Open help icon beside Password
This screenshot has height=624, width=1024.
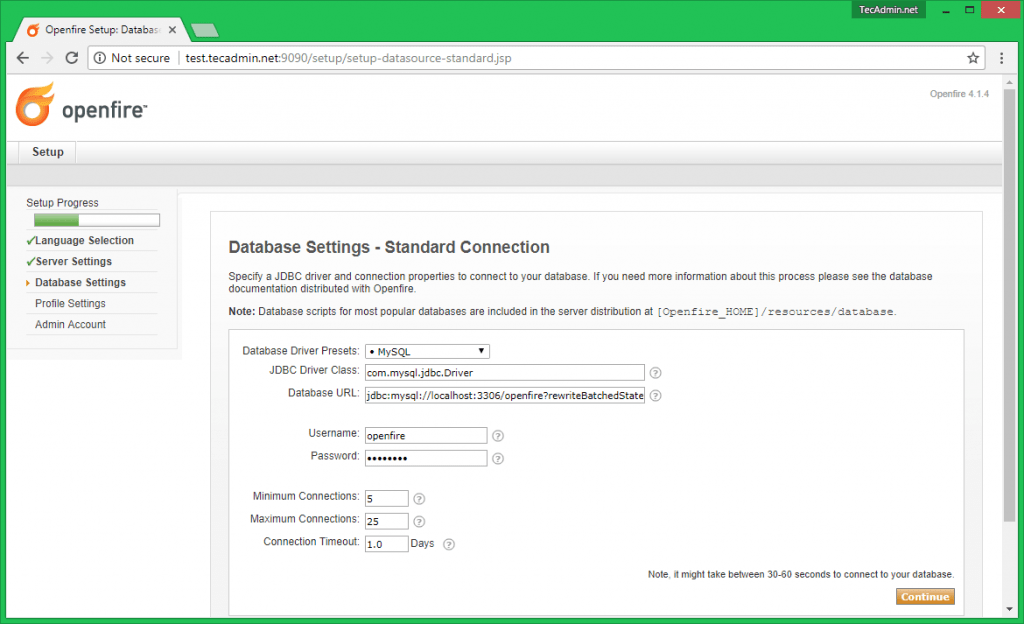498,459
